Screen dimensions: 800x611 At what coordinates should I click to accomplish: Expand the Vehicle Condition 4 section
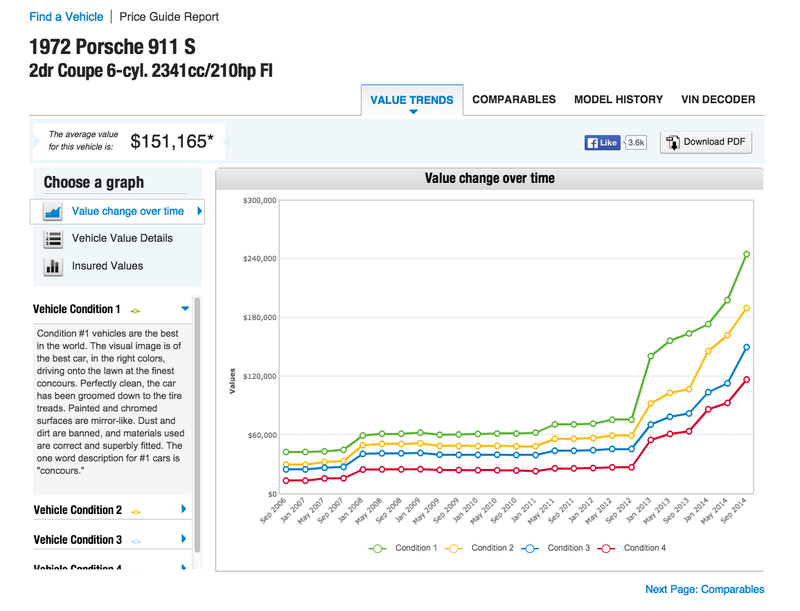(x=112, y=566)
